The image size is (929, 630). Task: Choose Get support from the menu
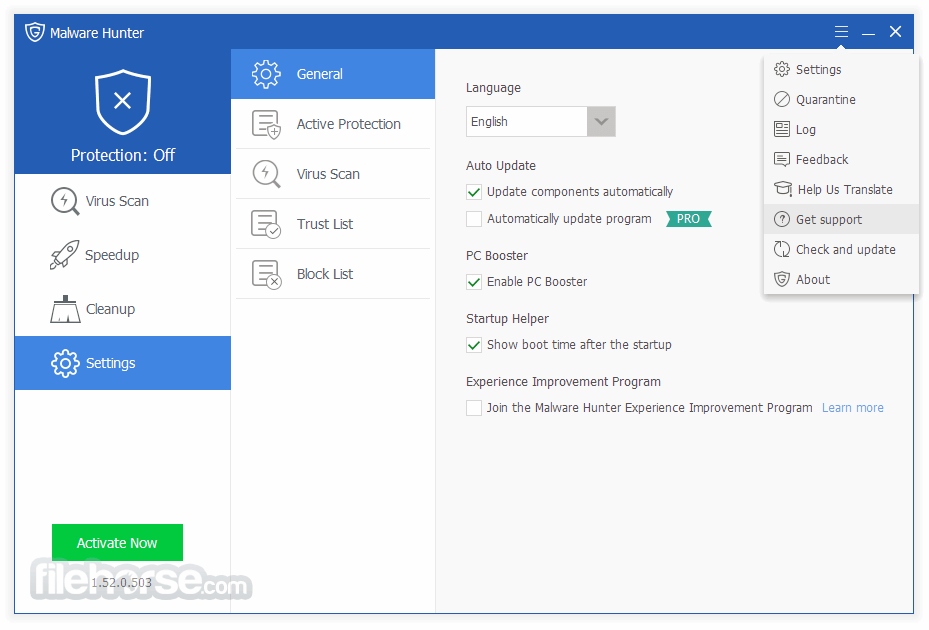(828, 220)
